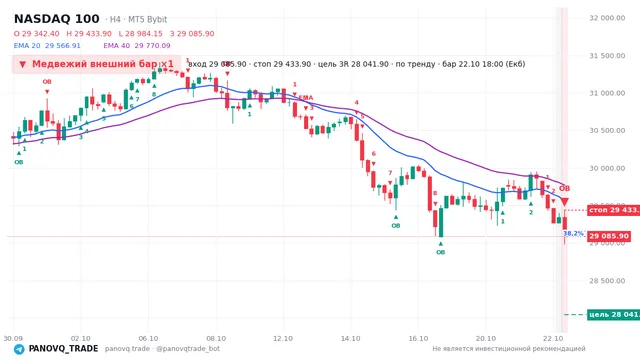Click the EMA 40 29 770.09 legend
The image size is (640, 360).
[x=137, y=46]
